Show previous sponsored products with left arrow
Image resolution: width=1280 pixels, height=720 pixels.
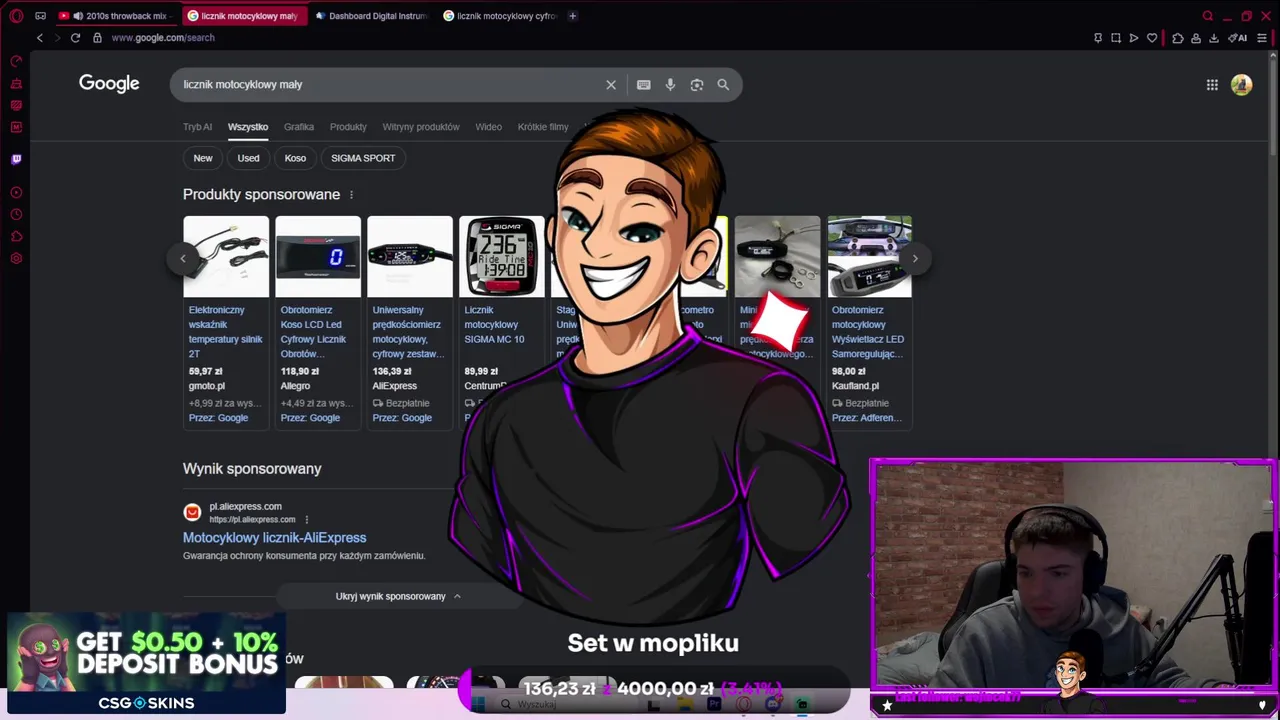pyautogui.click(x=182, y=258)
